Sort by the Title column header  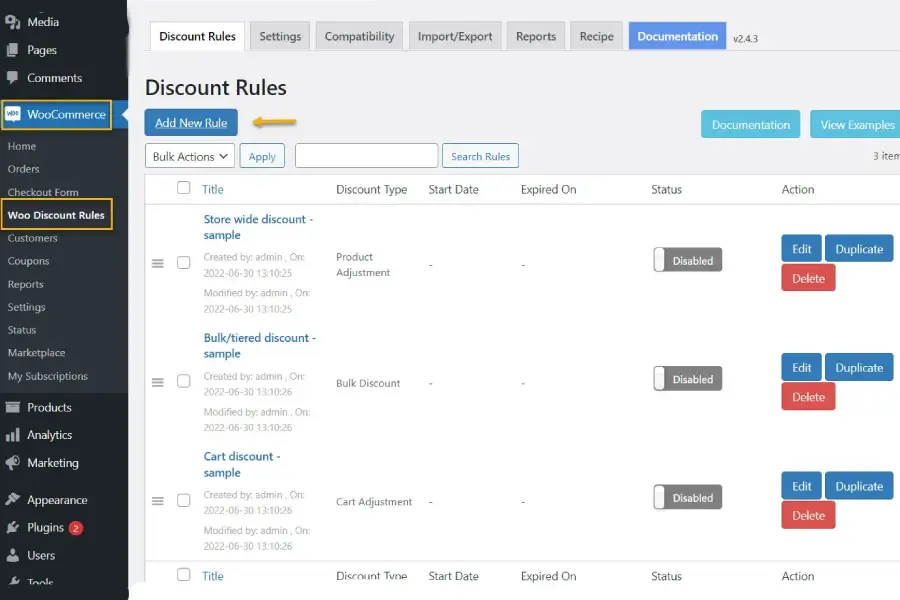tap(212, 189)
